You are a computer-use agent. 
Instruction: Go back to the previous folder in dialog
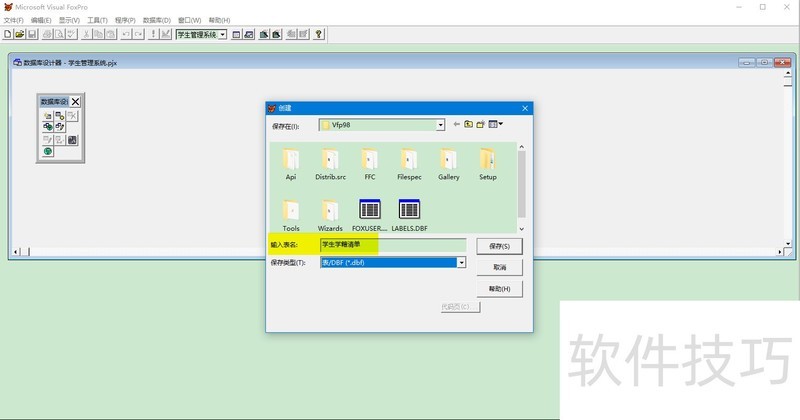pos(456,125)
